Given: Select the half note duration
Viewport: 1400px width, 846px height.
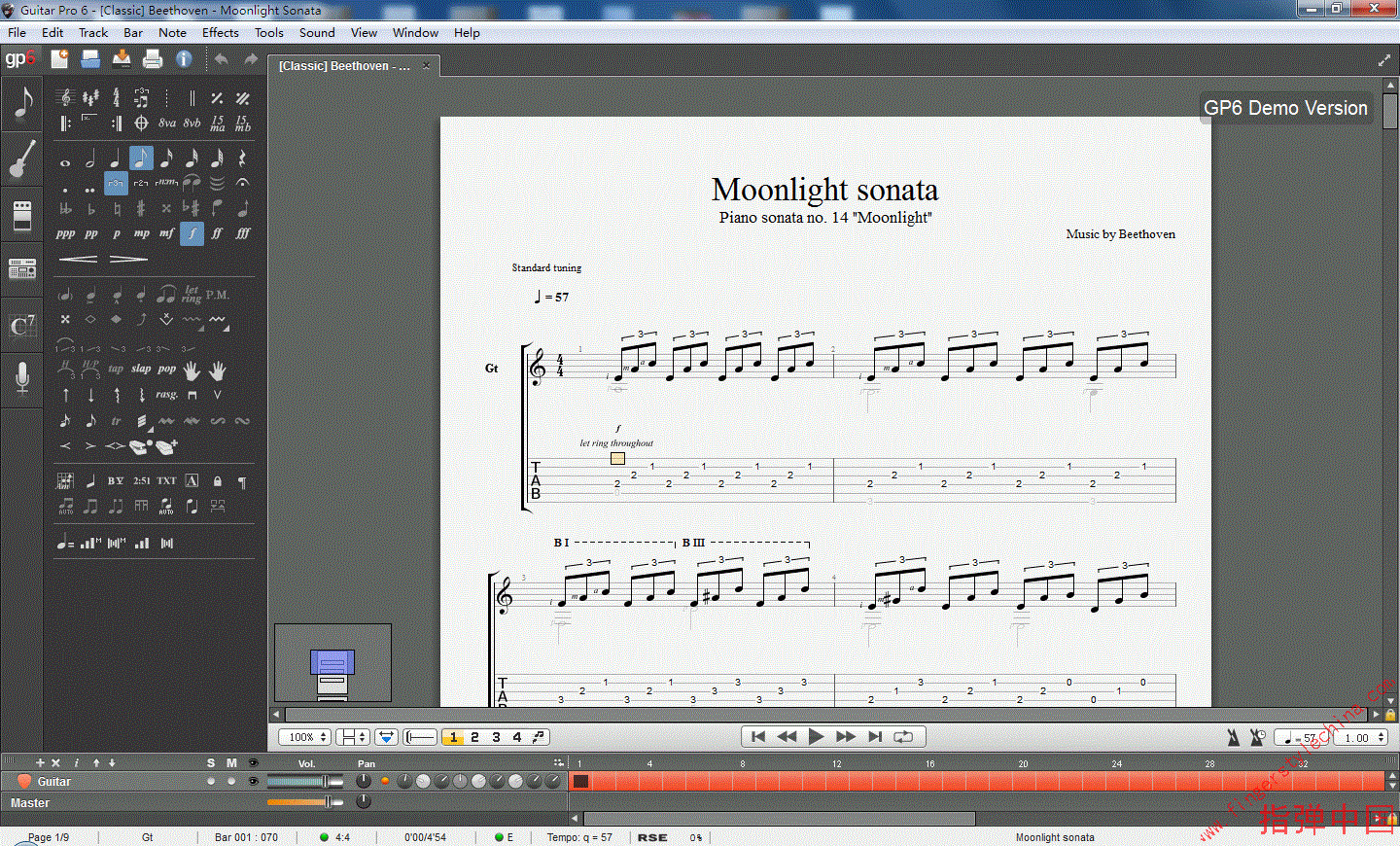Looking at the screenshot, I should pyautogui.click(x=90, y=159).
